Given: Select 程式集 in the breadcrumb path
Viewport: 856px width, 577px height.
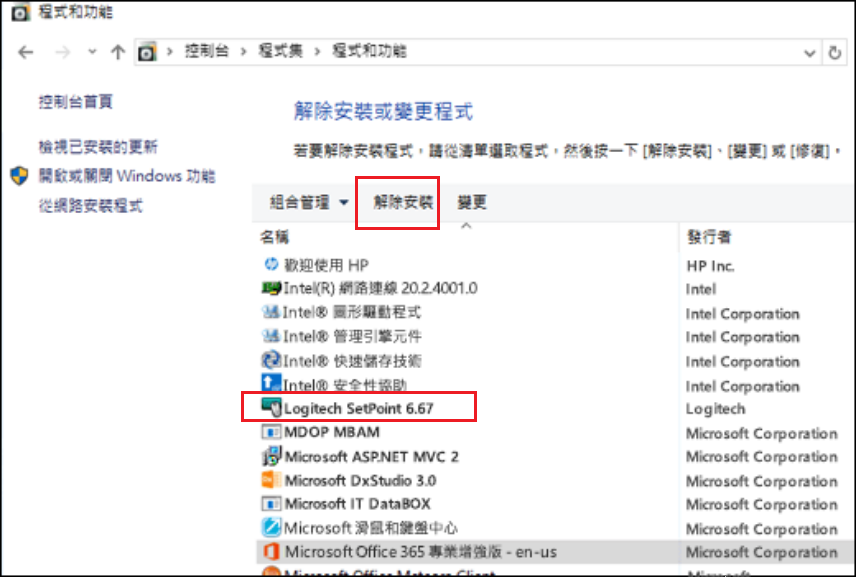Looking at the screenshot, I should point(281,51).
